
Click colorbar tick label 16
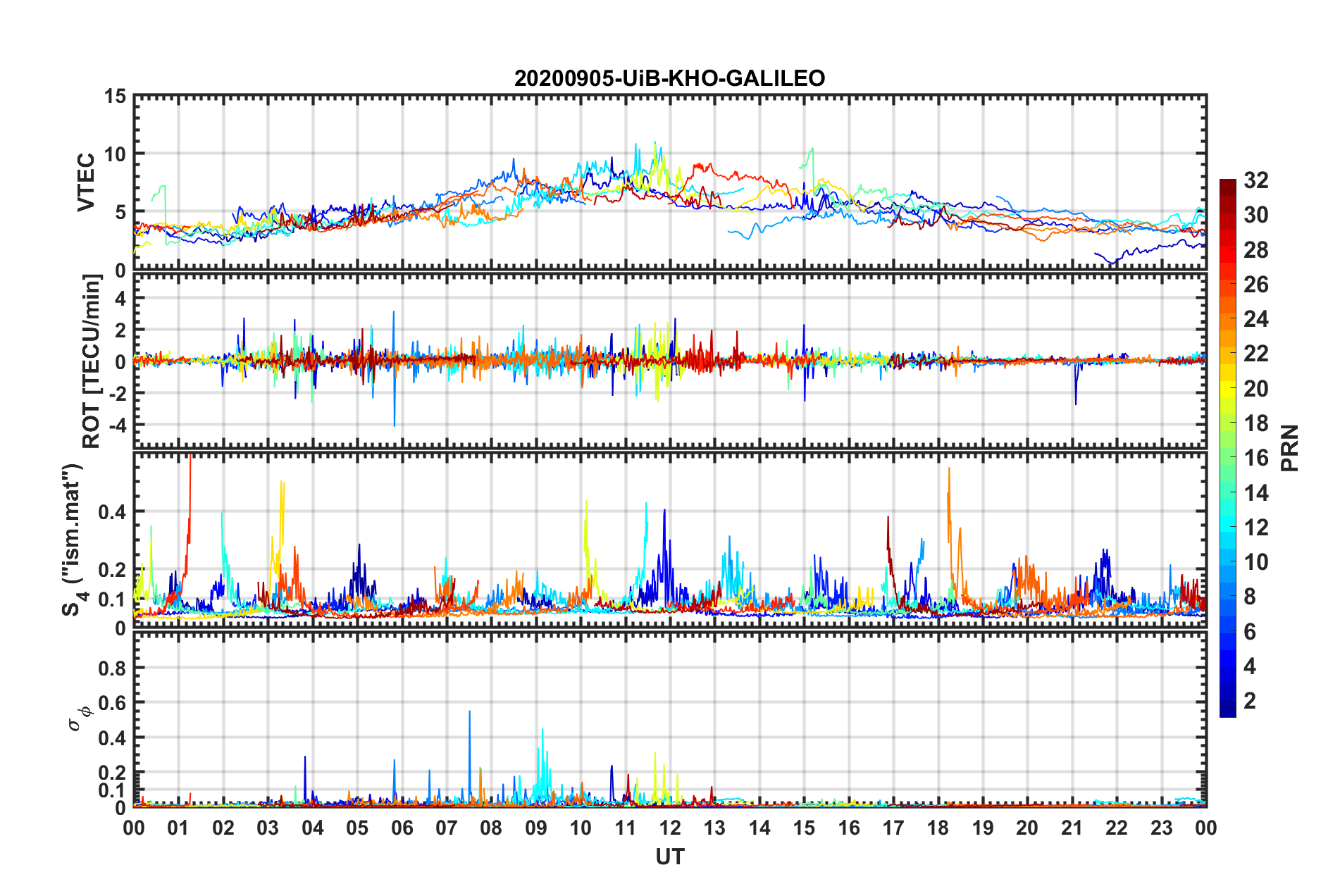(x=1255, y=458)
